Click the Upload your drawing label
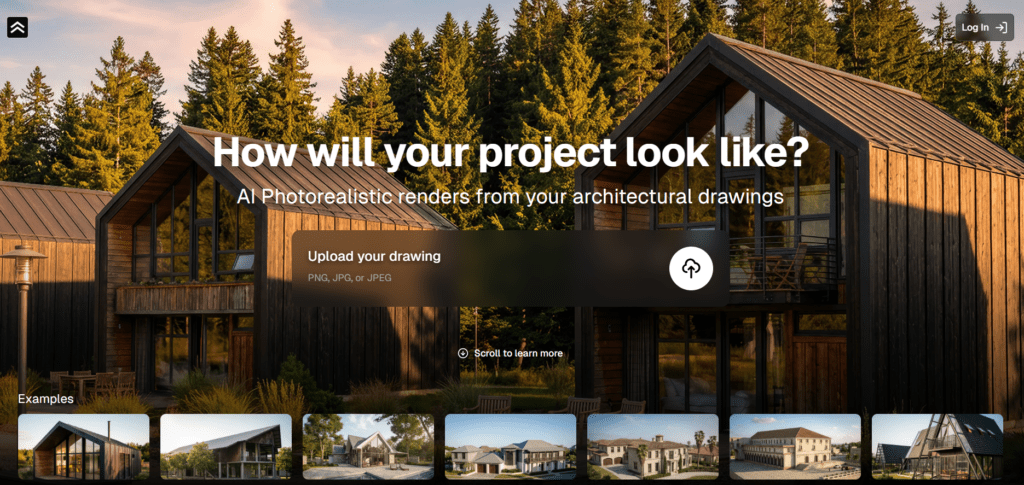 pyautogui.click(x=374, y=257)
